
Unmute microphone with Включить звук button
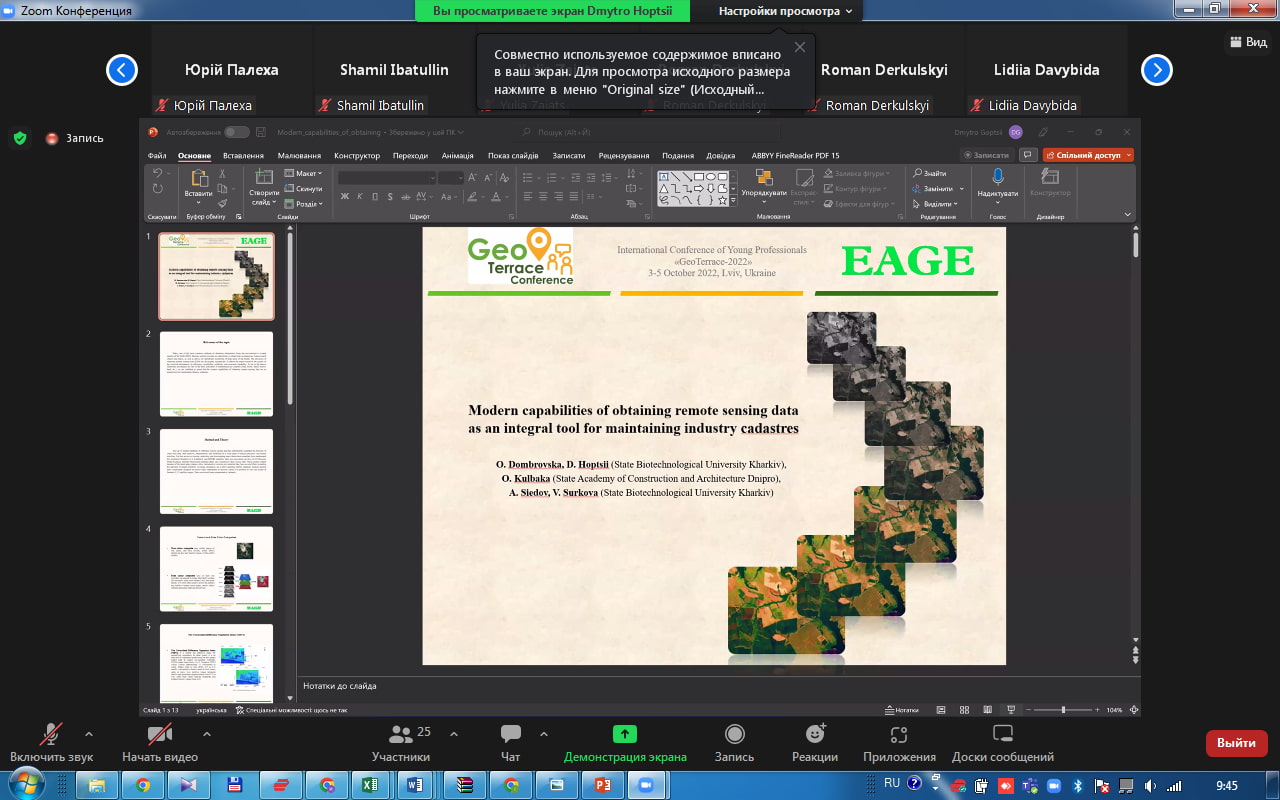(50, 745)
